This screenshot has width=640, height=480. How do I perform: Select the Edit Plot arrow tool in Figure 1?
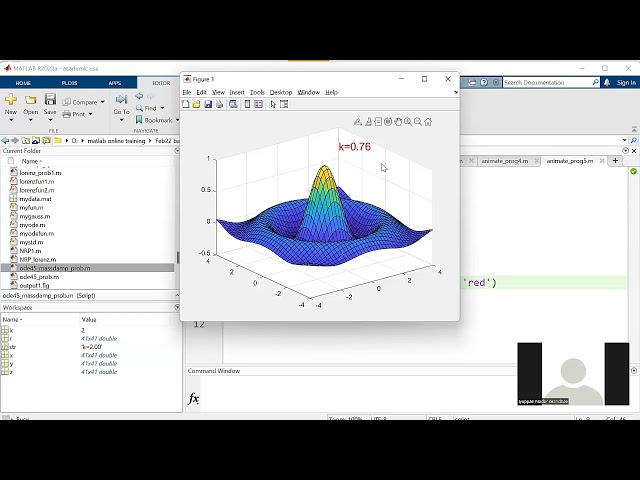(273, 104)
